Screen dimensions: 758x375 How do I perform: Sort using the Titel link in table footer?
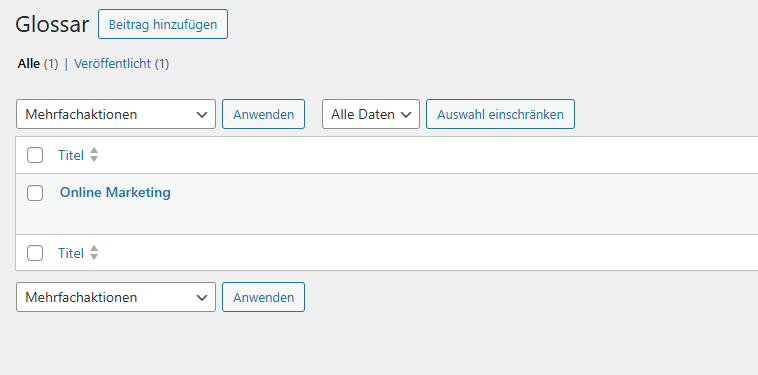tap(71, 253)
